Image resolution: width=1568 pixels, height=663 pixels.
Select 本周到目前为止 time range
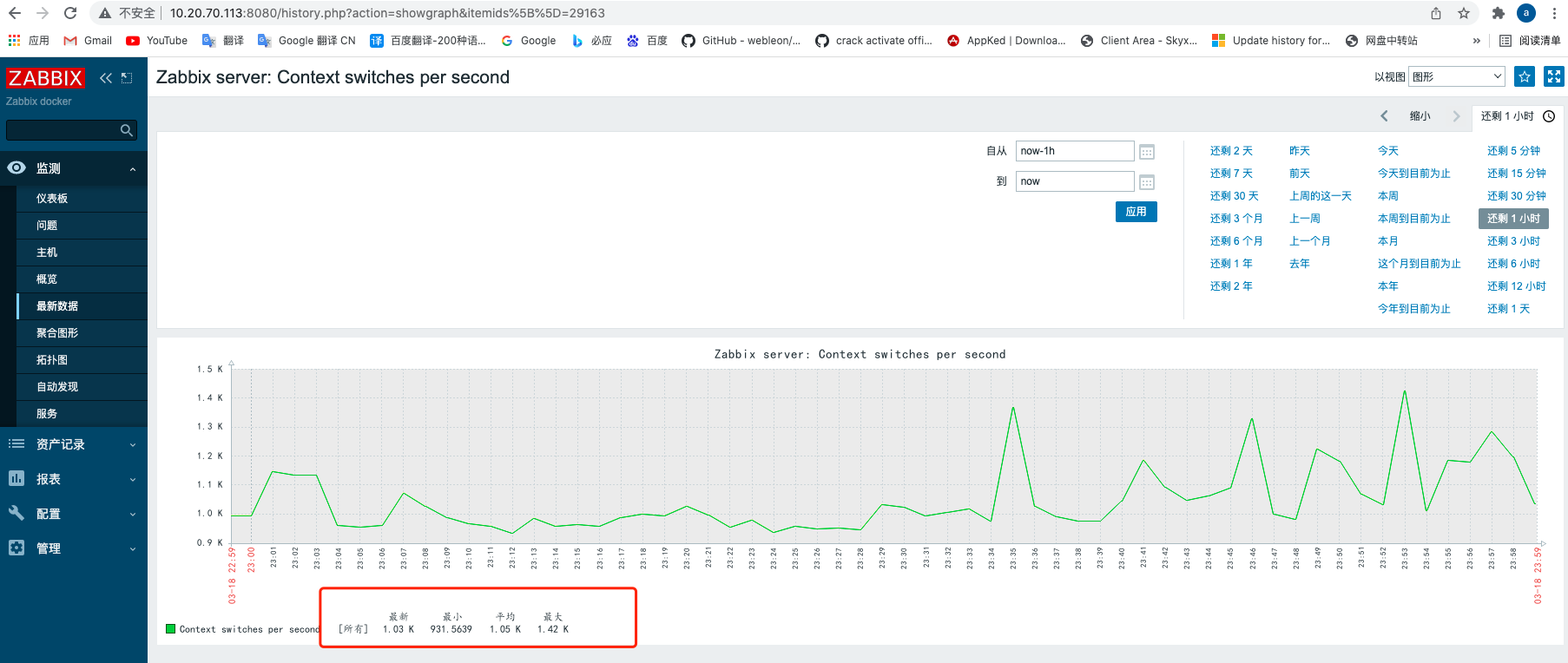point(1414,219)
